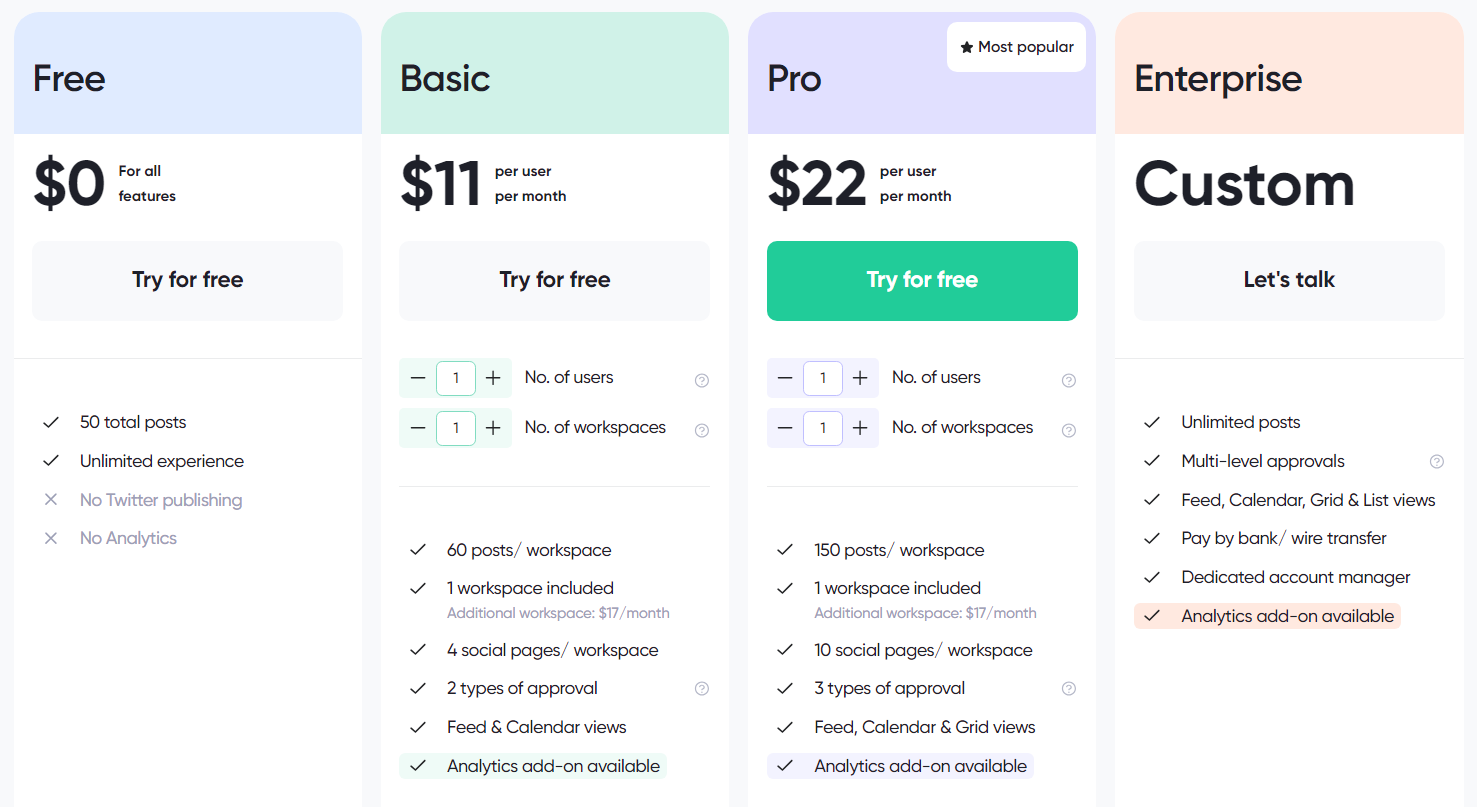The width and height of the screenshot is (1477, 807).
Task: Click the X beside No Twitter publishing
Action: point(51,499)
